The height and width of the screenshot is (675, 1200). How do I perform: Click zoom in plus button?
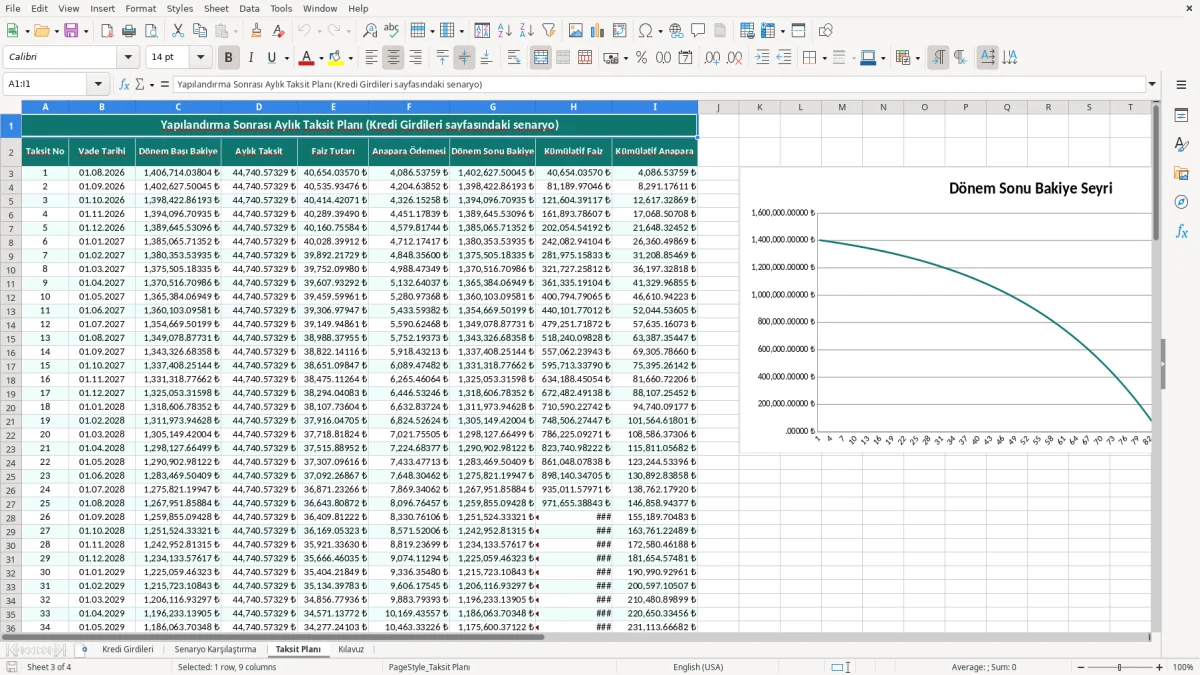(x=1160, y=667)
